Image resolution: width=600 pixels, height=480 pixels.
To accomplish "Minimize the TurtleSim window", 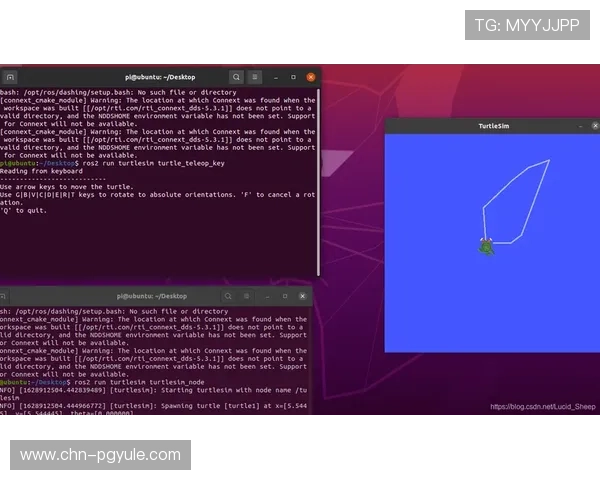I will (580, 127).
